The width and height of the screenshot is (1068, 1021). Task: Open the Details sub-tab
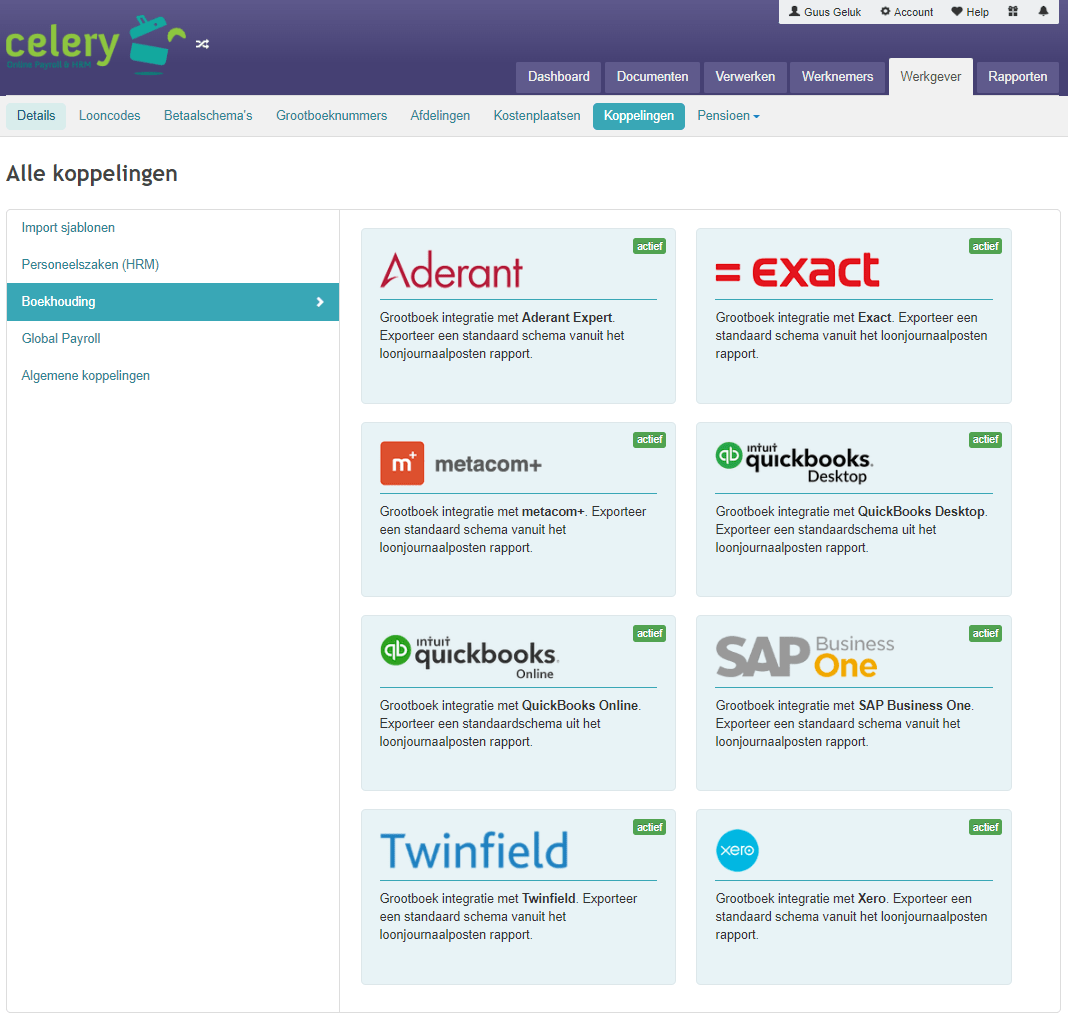(x=36, y=116)
